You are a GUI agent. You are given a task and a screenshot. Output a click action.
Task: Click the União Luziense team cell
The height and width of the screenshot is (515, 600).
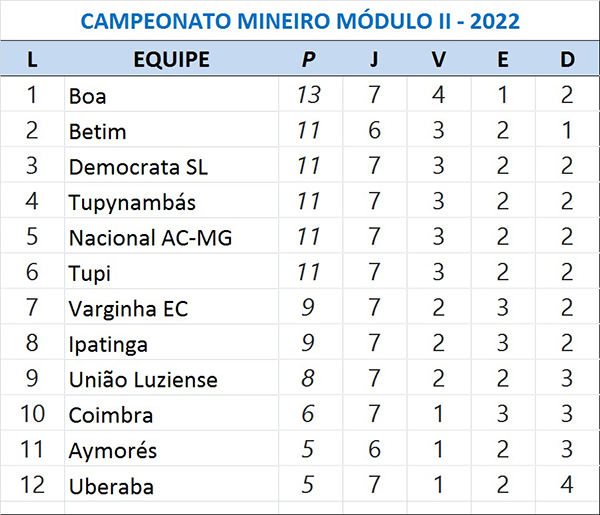point(143,380)
